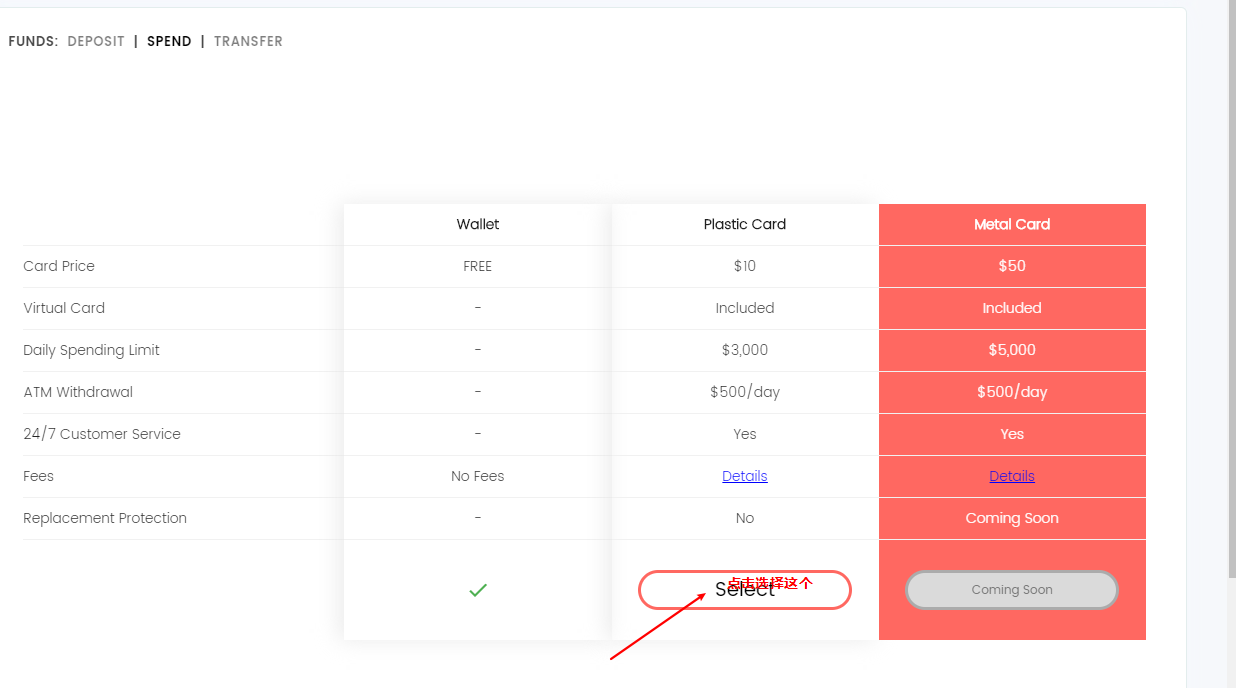This screenshot has width=1236, height=688.
Task: Open the Plastic Card fees Details link
Action: tap(745, 476)
